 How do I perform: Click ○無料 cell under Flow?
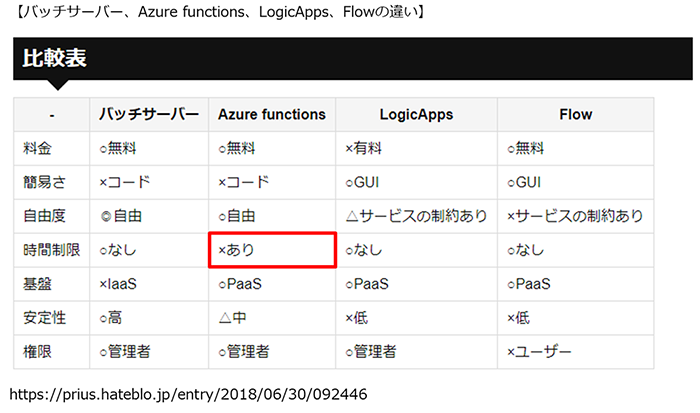point(575,148)
